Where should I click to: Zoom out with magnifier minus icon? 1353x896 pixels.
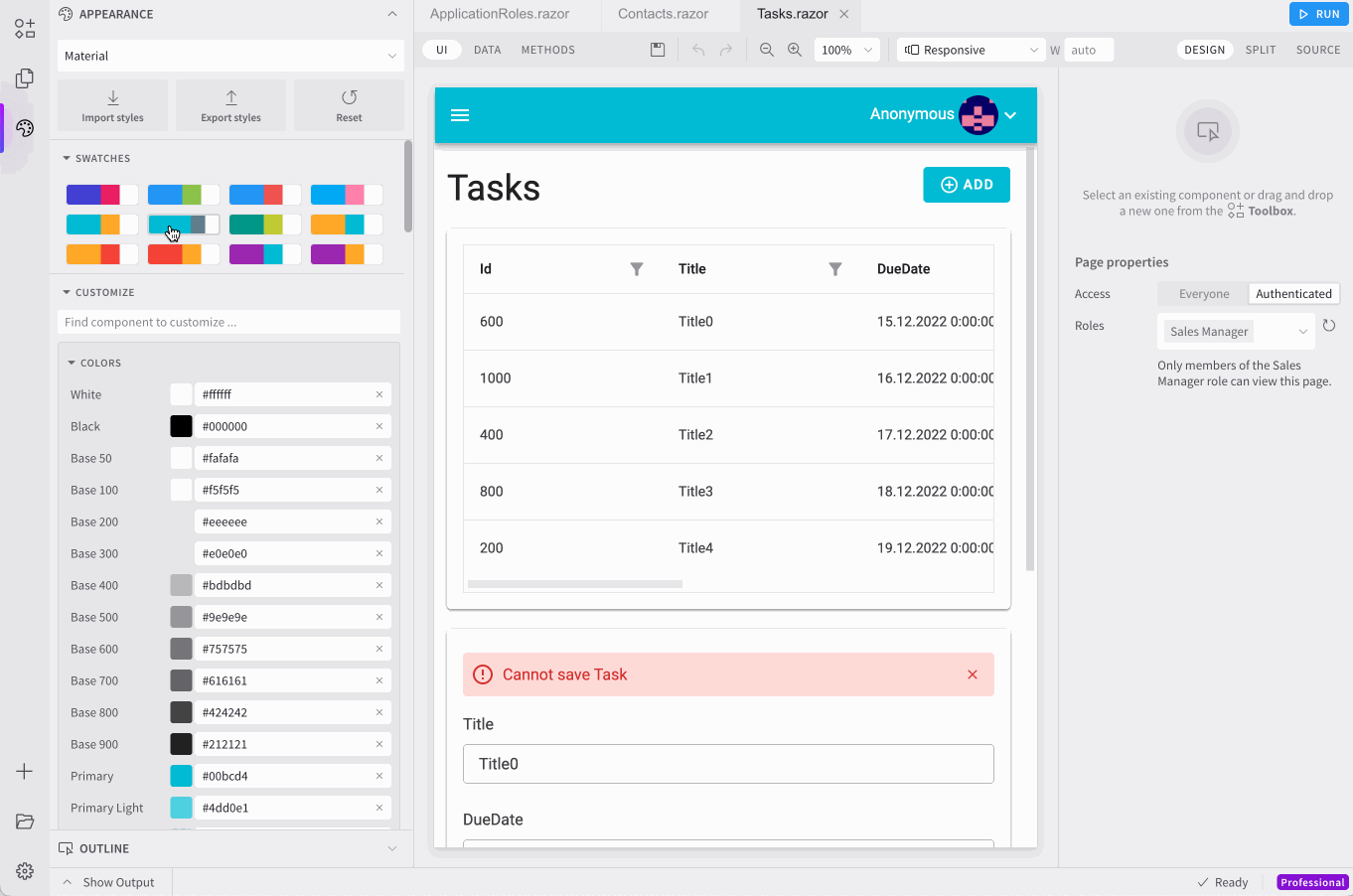click(767, 50)
